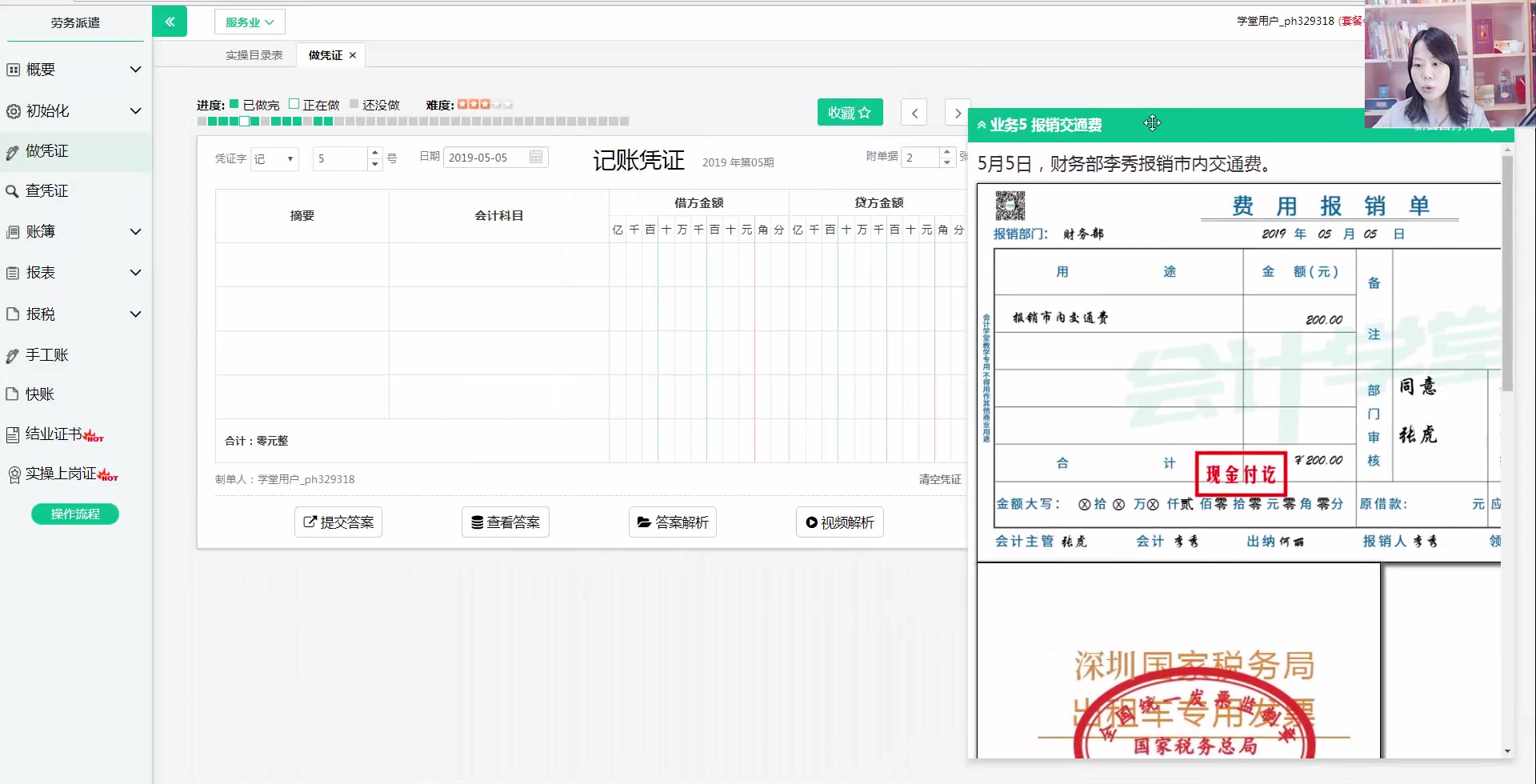Click the 操作流程 button
The image size is (1536, 784).
(75, 514)
